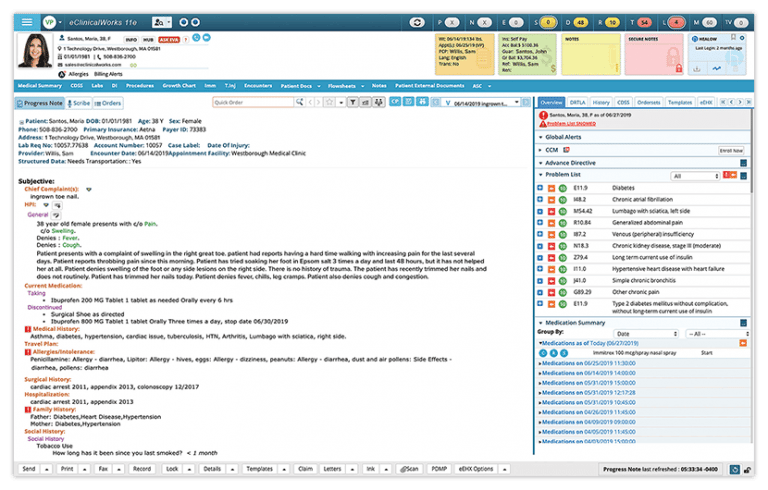Click the Enroll Now button for CCM

click(731, 150)
